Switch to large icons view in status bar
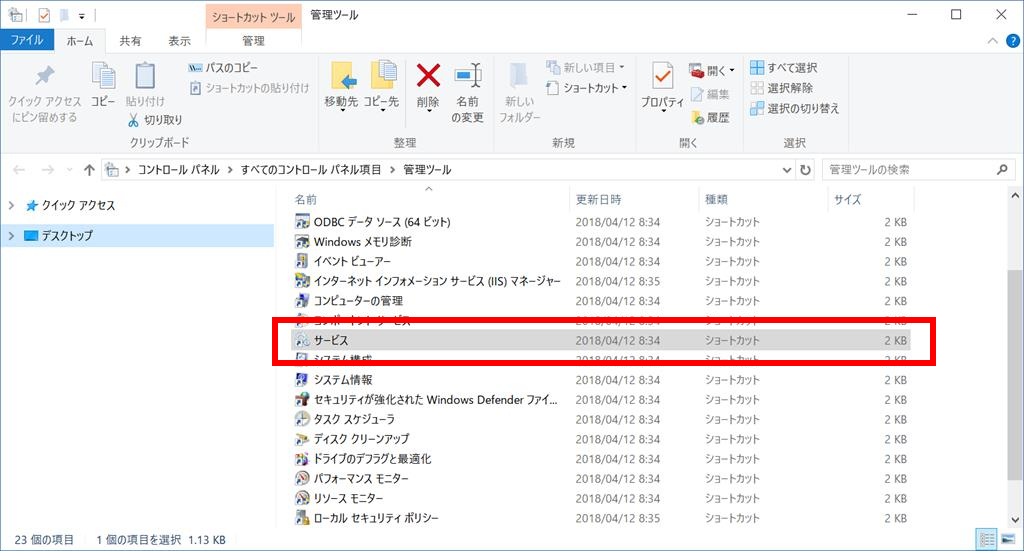Viewport: 1024px width, 551px height. click(1008, 539)
